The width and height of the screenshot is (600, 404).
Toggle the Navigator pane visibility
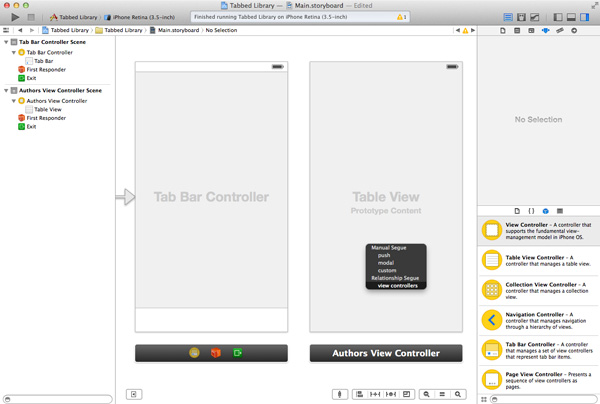(x=558, y=17)
